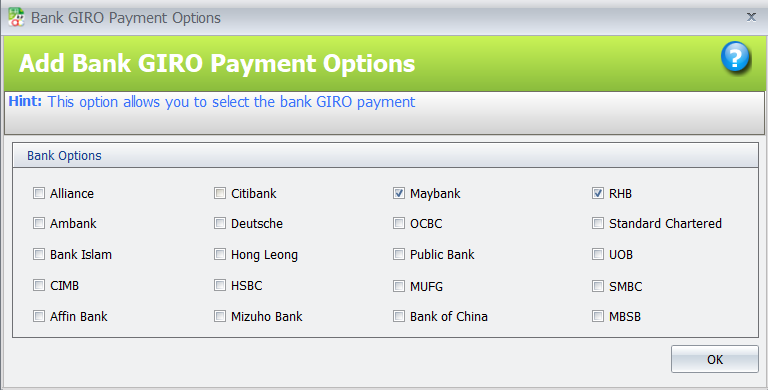768x390 pixels.
Task: Select the Bank Islam checkbox
Action: tap(39, 254)
